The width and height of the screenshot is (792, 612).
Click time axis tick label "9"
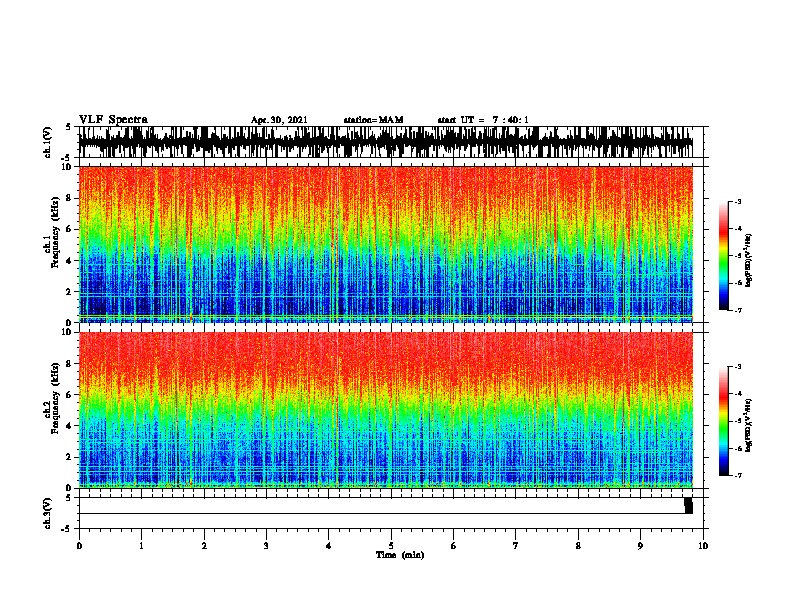(x=640, y=546)
